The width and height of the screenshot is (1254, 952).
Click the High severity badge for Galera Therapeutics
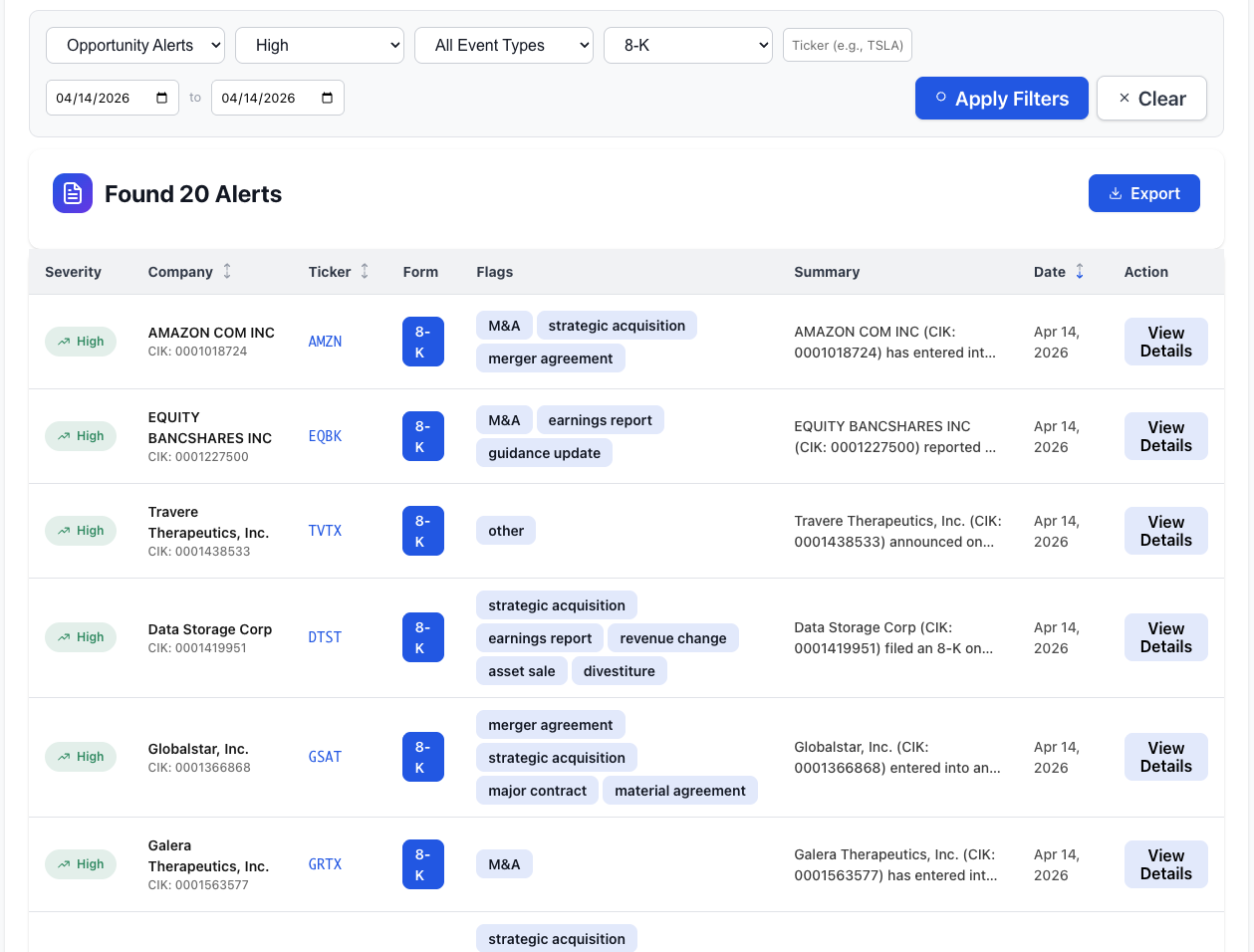click(81, 864)
